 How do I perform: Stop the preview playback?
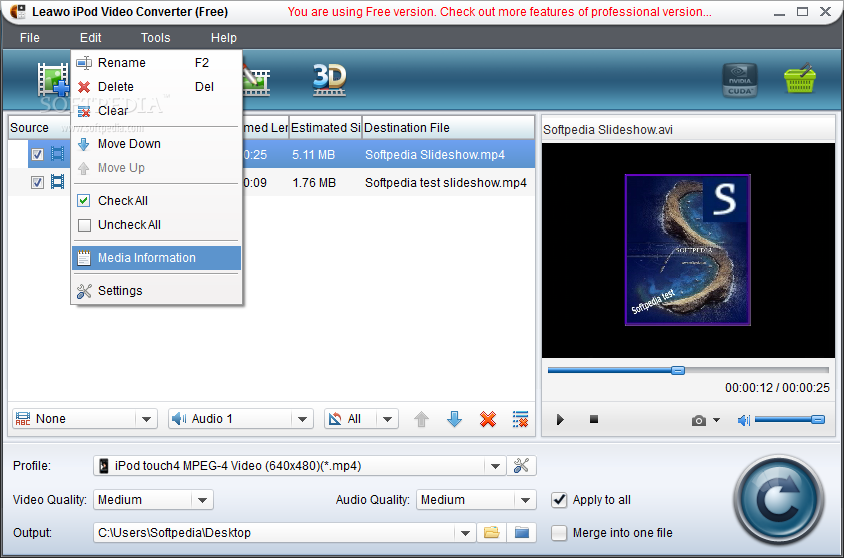[594, 419]
